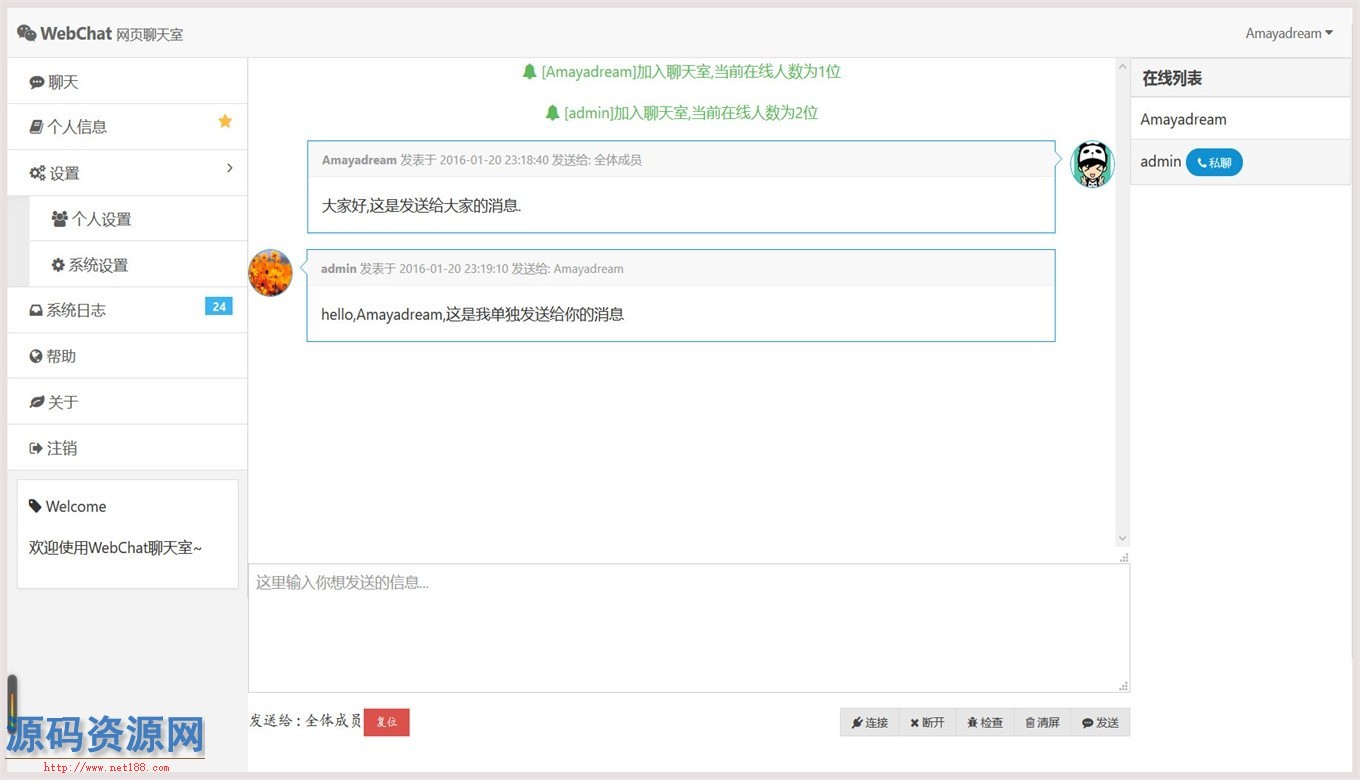
Task: Click the leaf icon beside 关于
Action: pyautogui.click(x=37, y=402)
